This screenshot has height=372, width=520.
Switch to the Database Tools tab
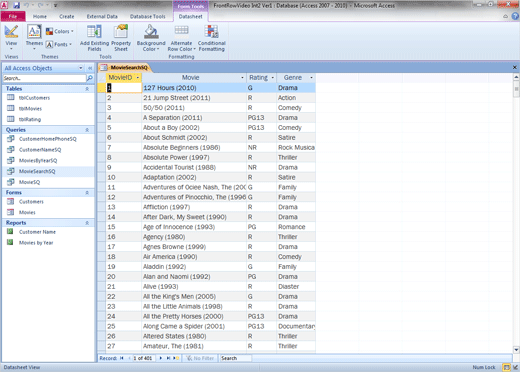(x=147, y=16)
